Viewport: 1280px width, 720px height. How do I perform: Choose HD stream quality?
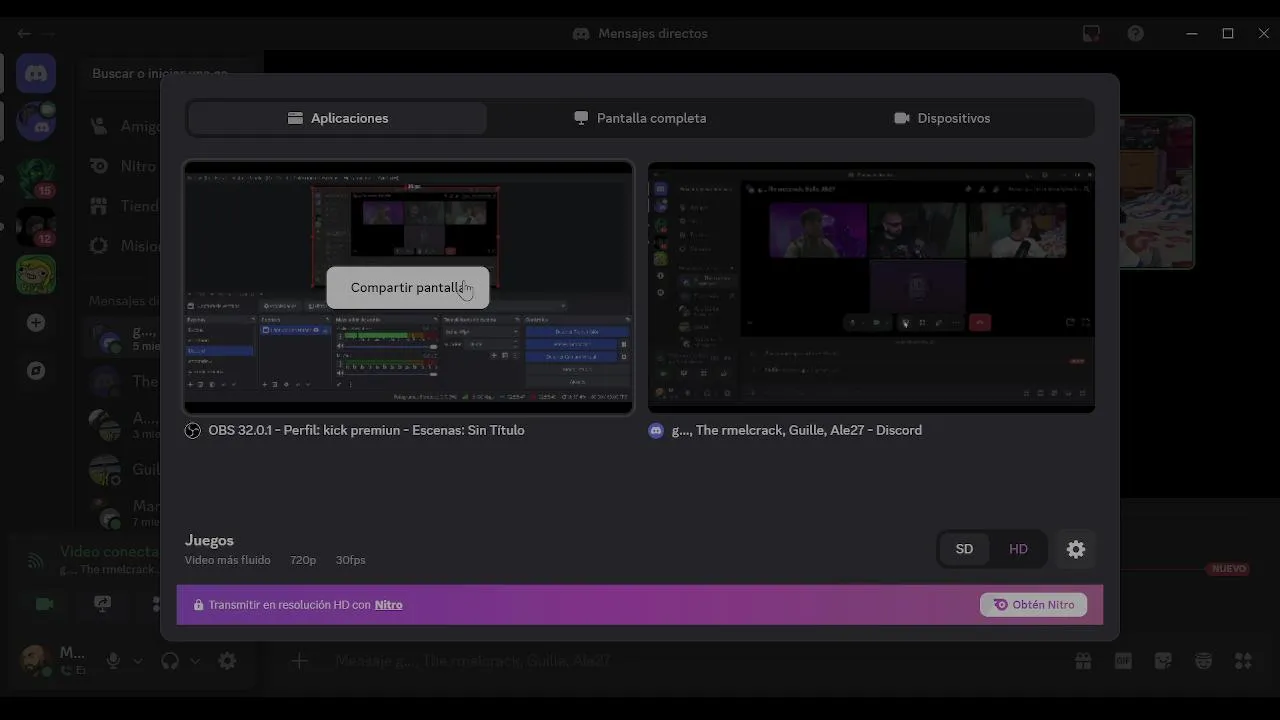pos(1018,549)
